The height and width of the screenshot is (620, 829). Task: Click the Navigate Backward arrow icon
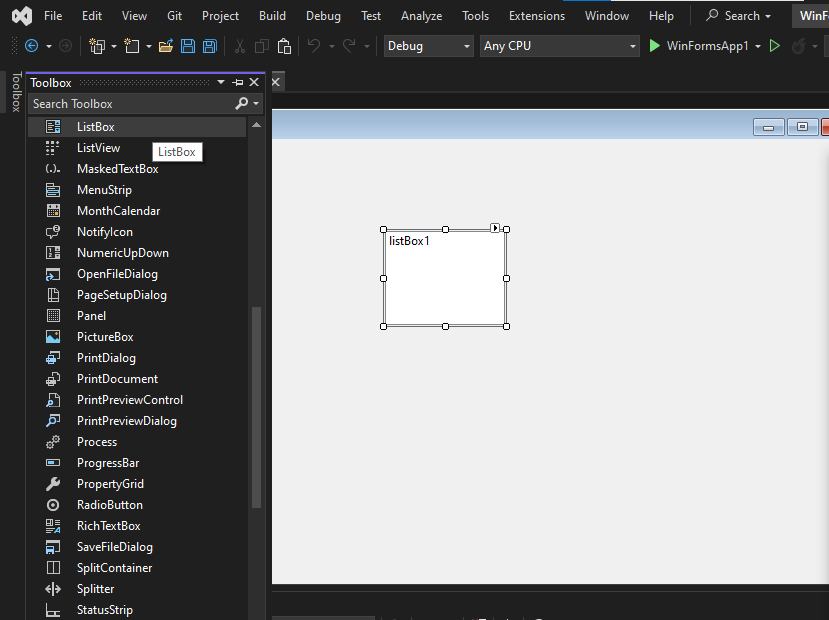[31, 46]
